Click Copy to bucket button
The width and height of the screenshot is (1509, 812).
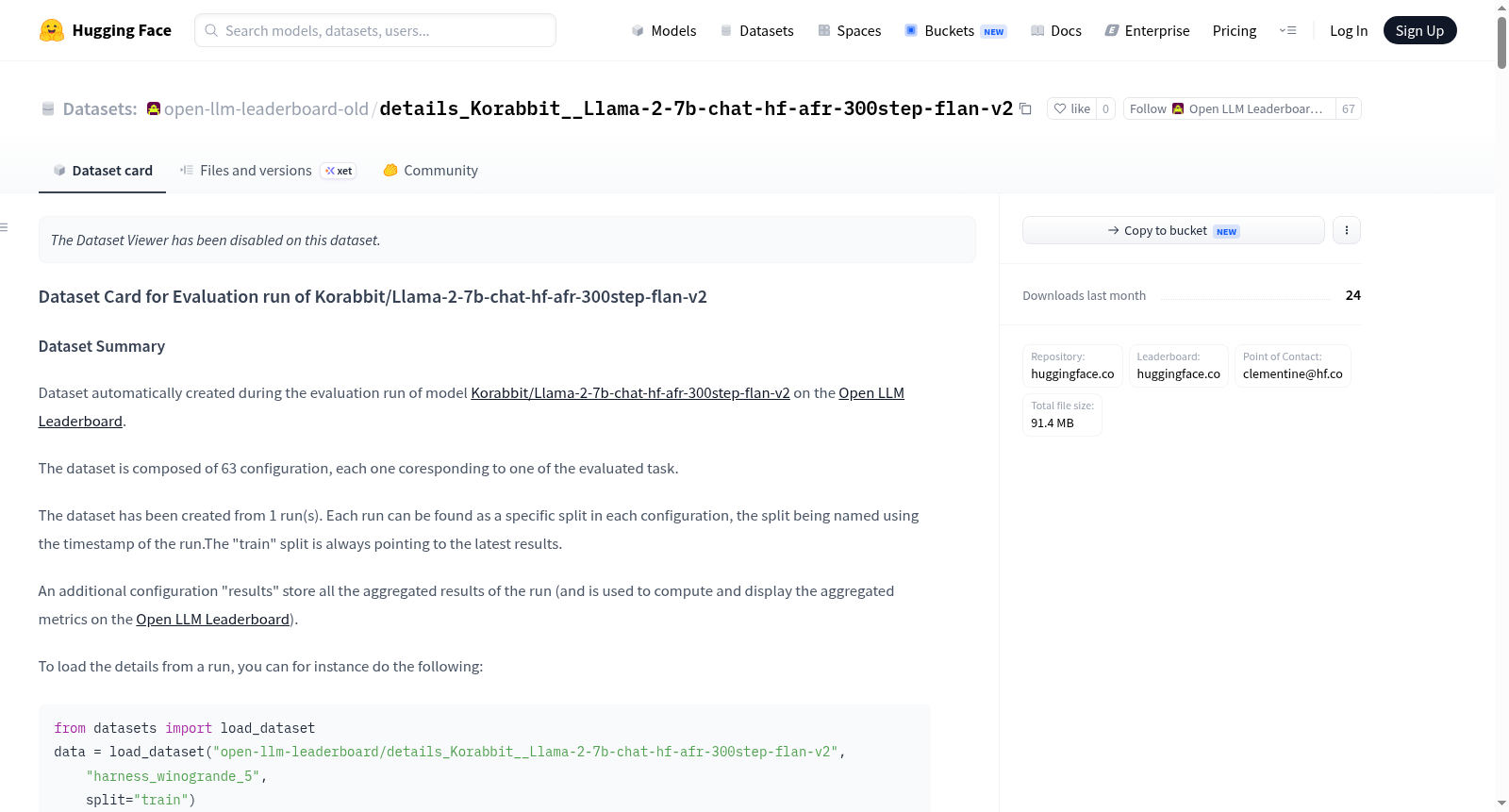point(1173,230)
